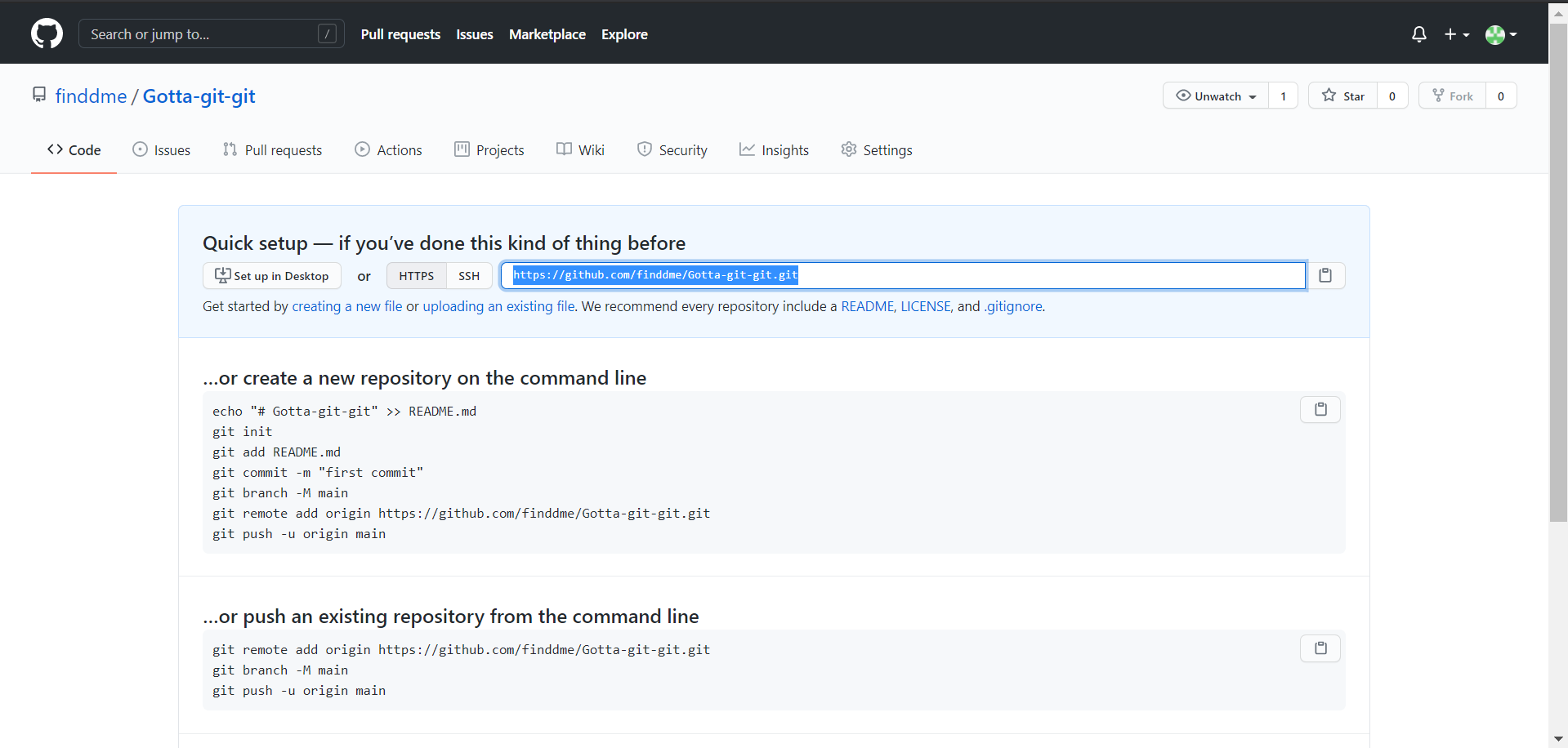
Task: Open the watchers count 1
Action: tap(1283, 96)
